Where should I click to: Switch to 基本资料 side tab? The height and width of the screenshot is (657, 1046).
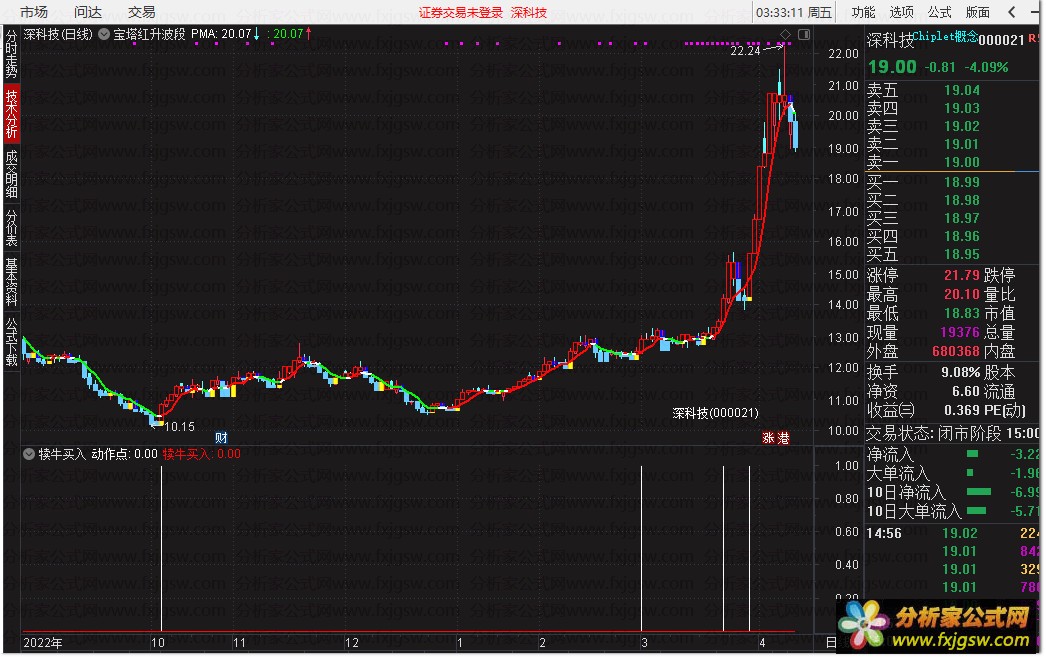(11, 281)
